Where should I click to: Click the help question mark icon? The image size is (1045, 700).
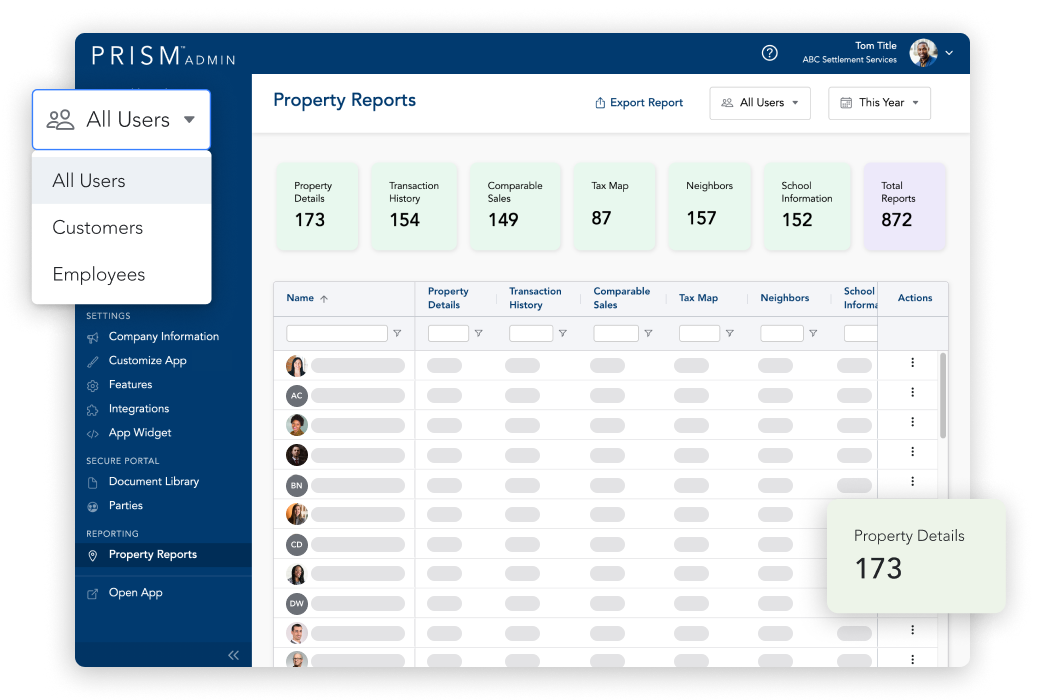(x=769, y=53)
